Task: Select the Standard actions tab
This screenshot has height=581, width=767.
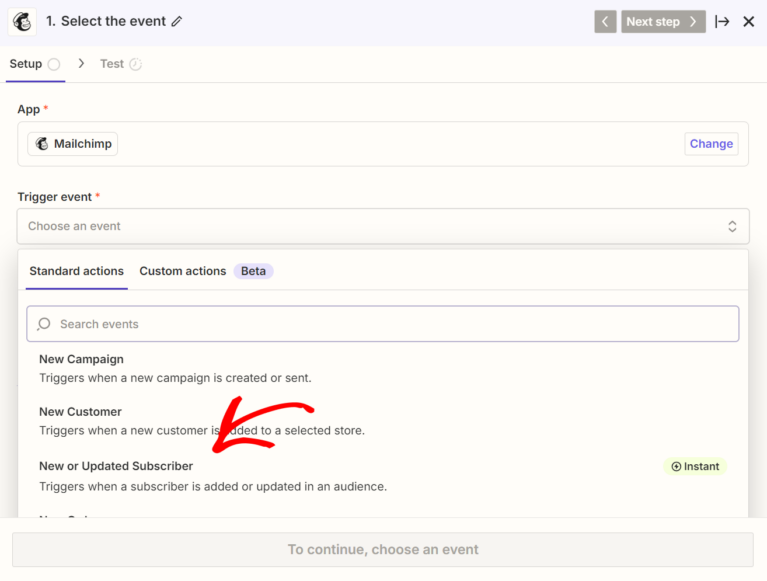Action: coord(76,271)
